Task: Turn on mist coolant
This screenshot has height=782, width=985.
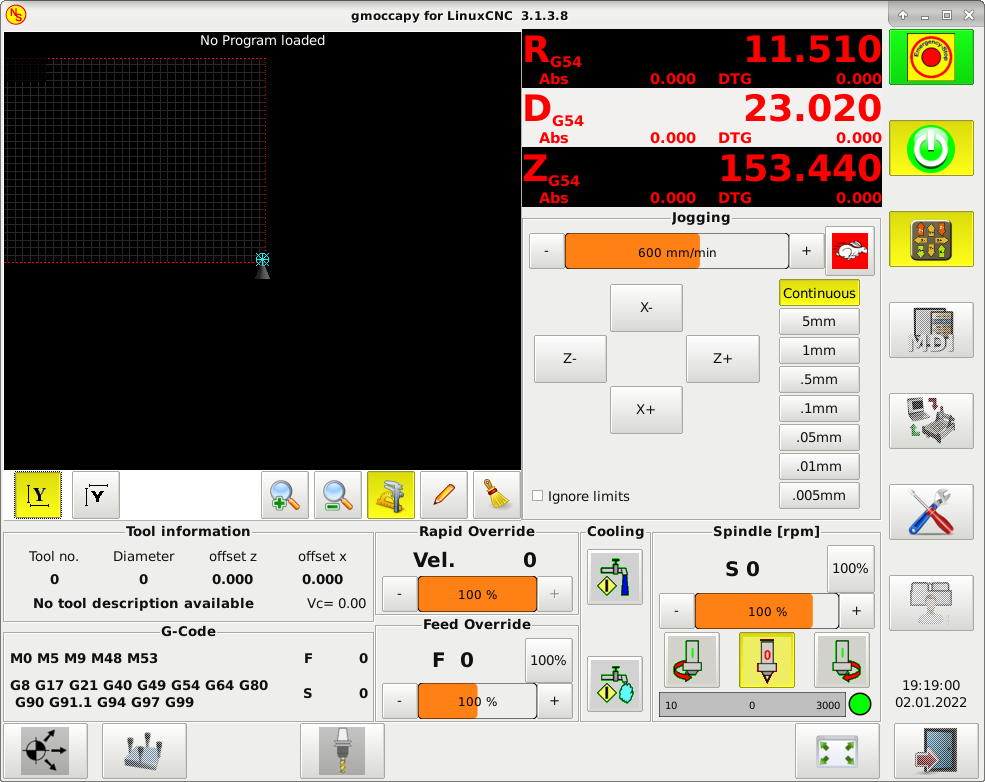Action: point(615,684)
